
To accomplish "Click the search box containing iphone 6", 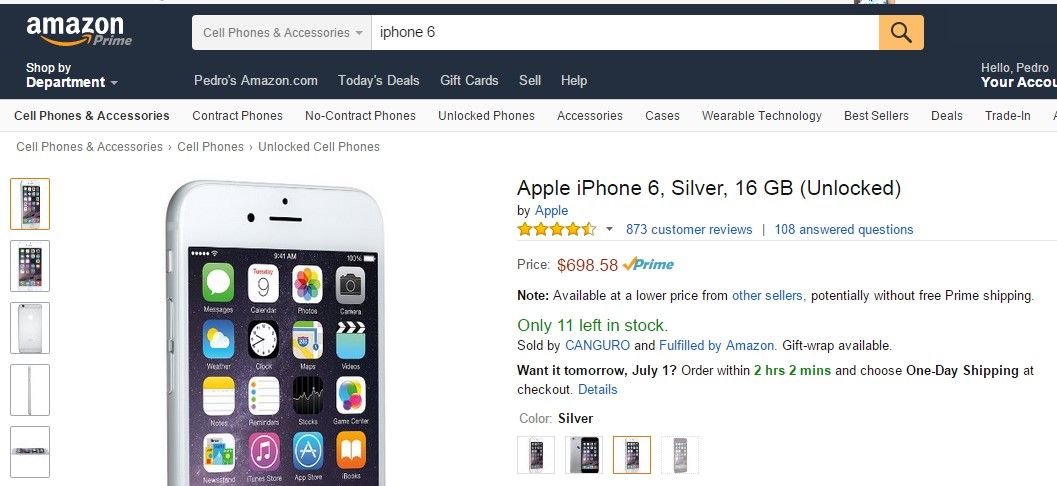I will click(x=624, y=33).
